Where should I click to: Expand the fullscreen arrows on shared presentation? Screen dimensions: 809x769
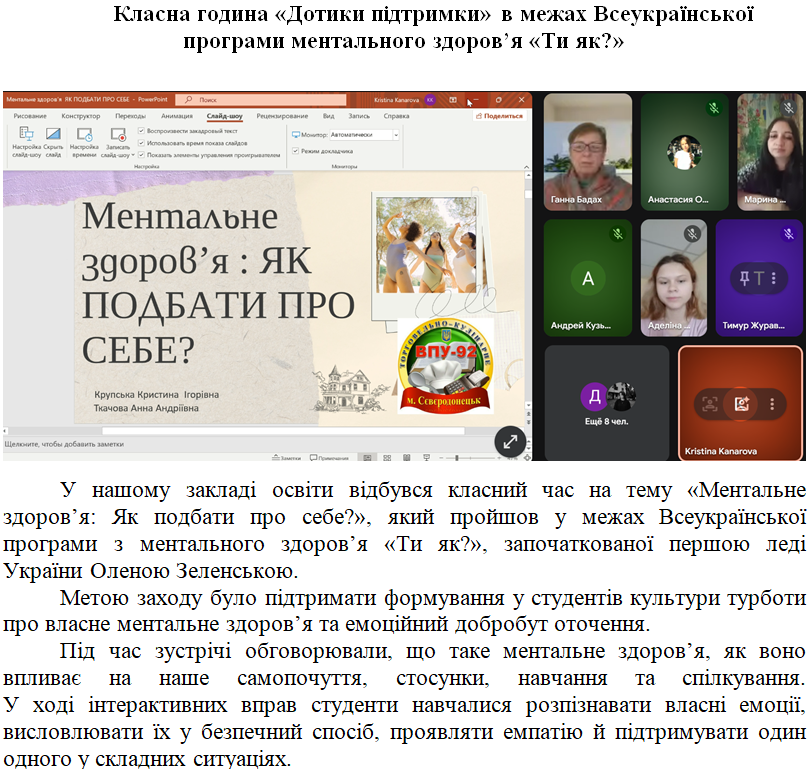click(510, 440)
